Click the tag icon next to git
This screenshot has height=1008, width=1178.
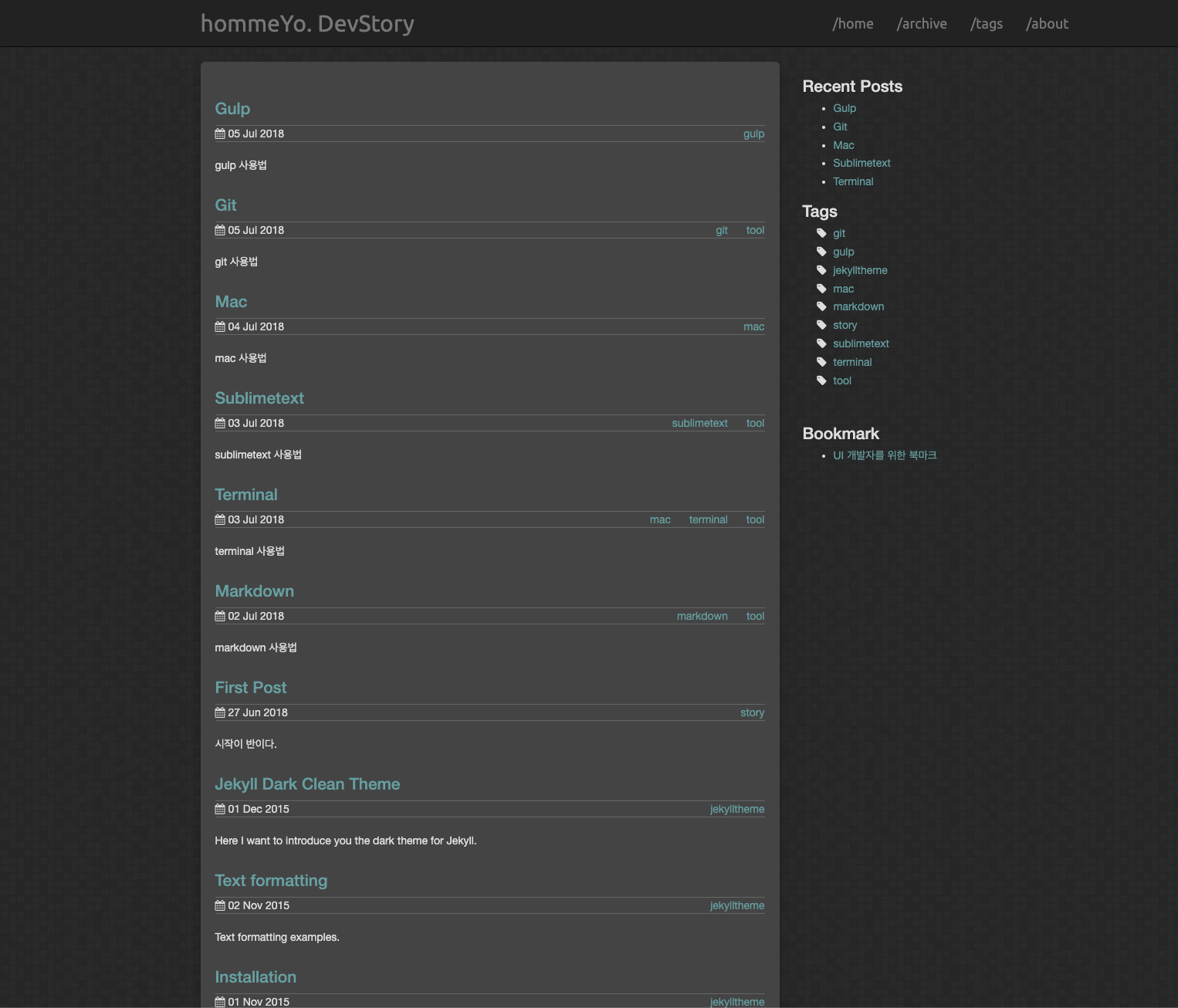pos(821,232)
